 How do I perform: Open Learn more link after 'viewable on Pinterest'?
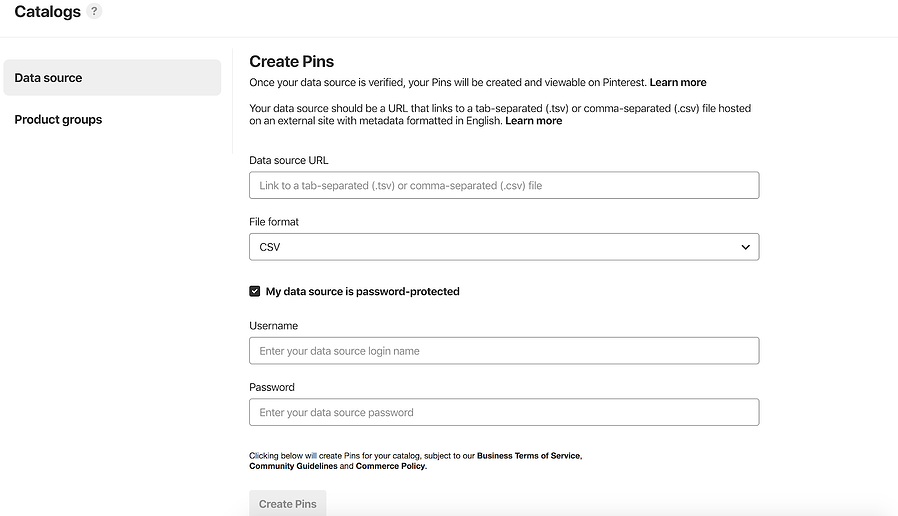coord(678,82)
